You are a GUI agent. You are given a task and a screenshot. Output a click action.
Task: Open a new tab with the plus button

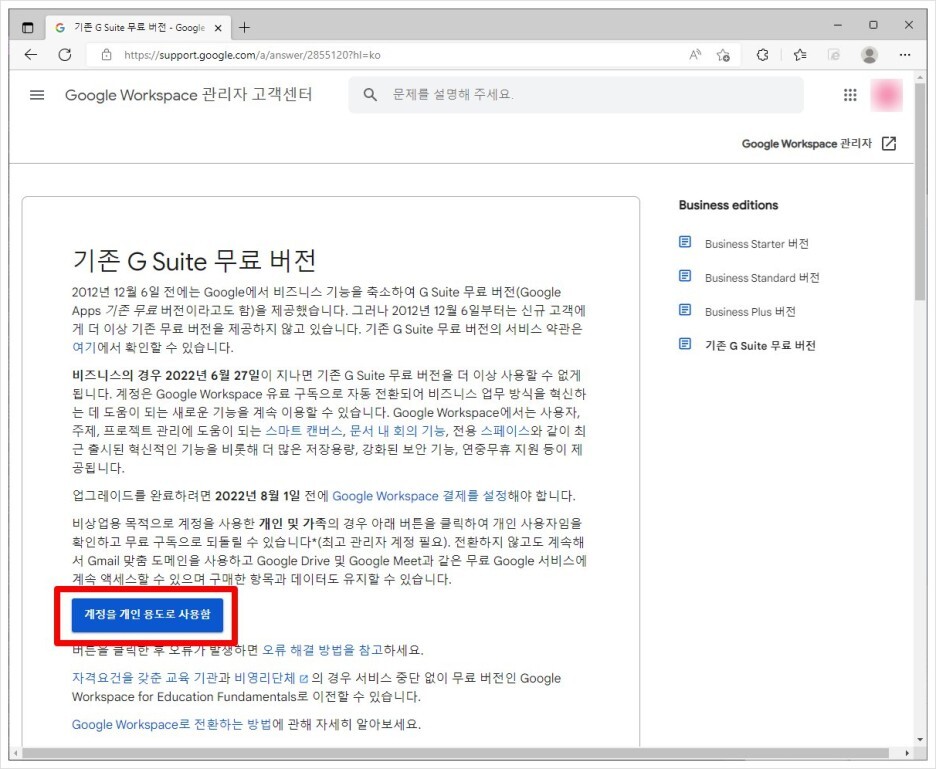coord(244,27)
